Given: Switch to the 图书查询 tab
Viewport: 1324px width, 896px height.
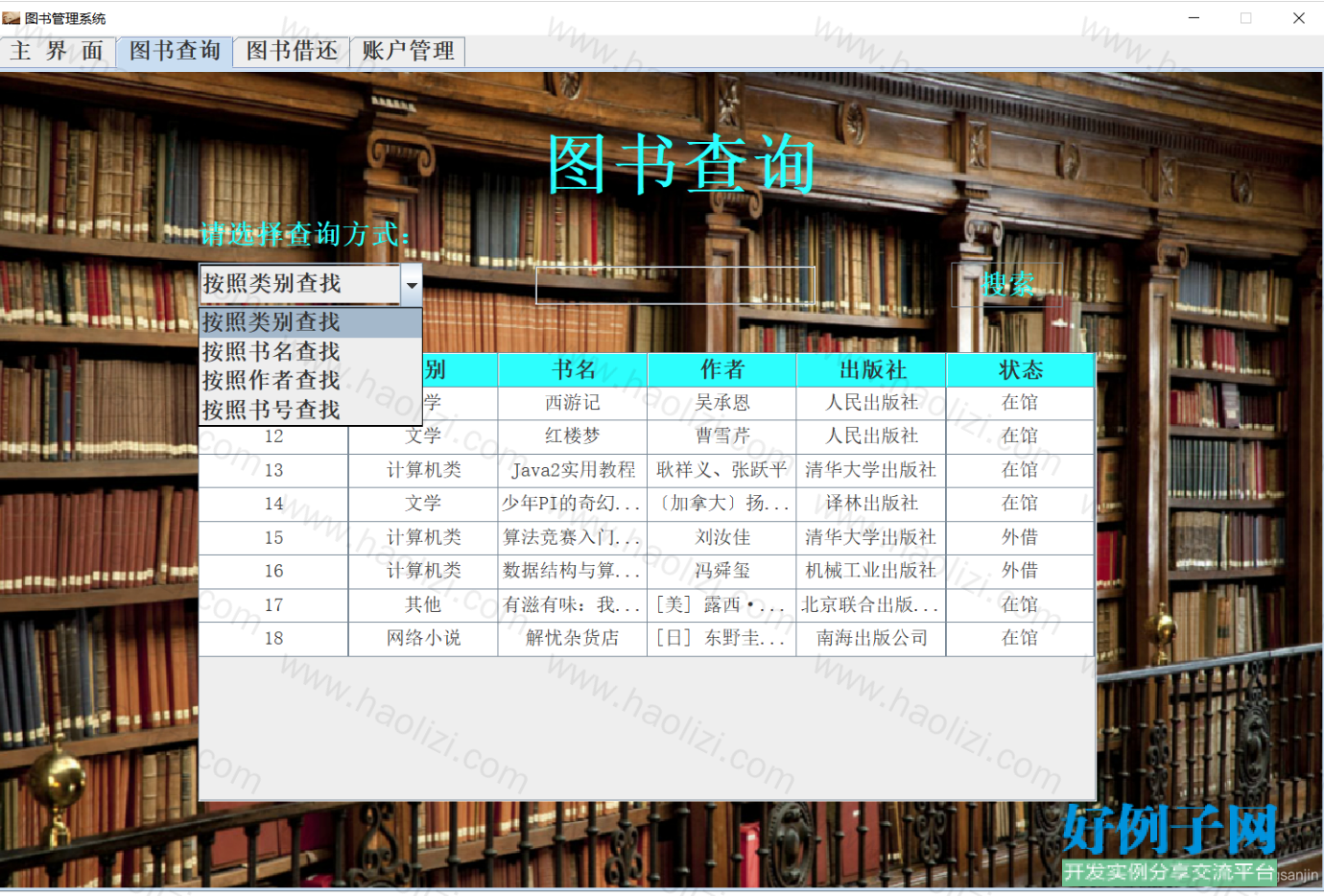Looking at the screenshot, I should tap(175, 51).
